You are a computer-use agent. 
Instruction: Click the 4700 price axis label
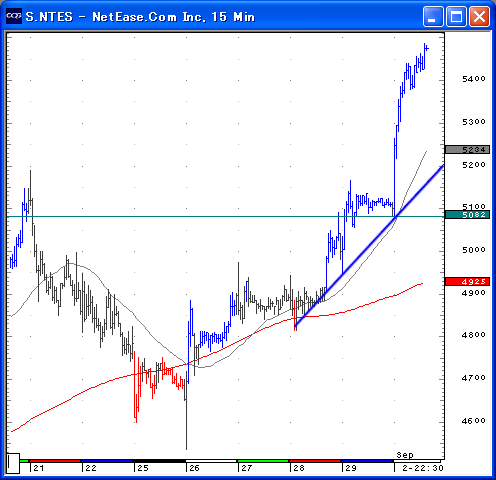click(x=474, y=378)
